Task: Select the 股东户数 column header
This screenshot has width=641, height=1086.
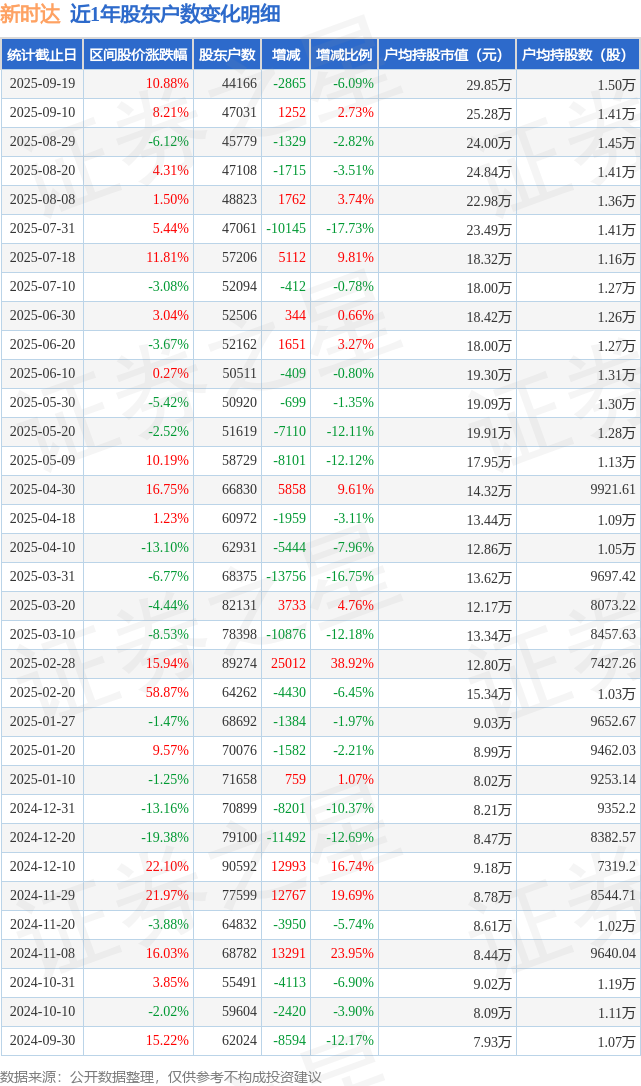Action: [x=227, y=55]
